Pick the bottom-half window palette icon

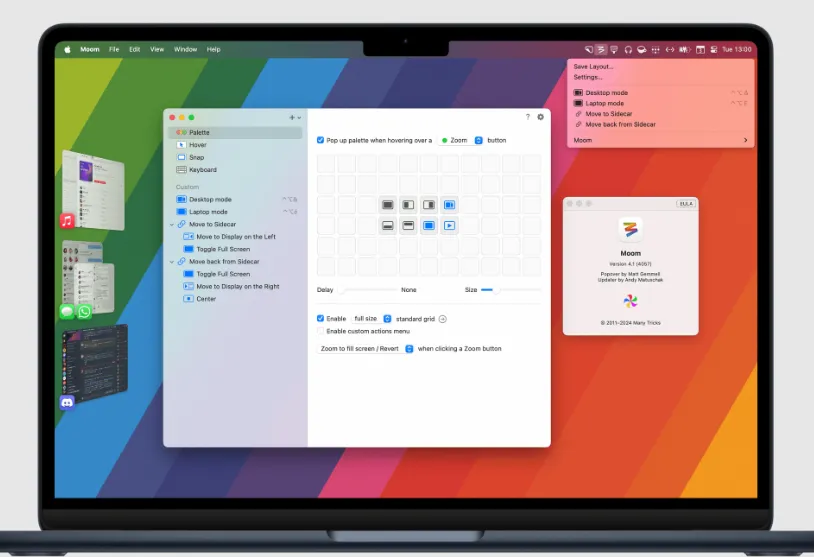pyautogui.click(x=388, y=225)
